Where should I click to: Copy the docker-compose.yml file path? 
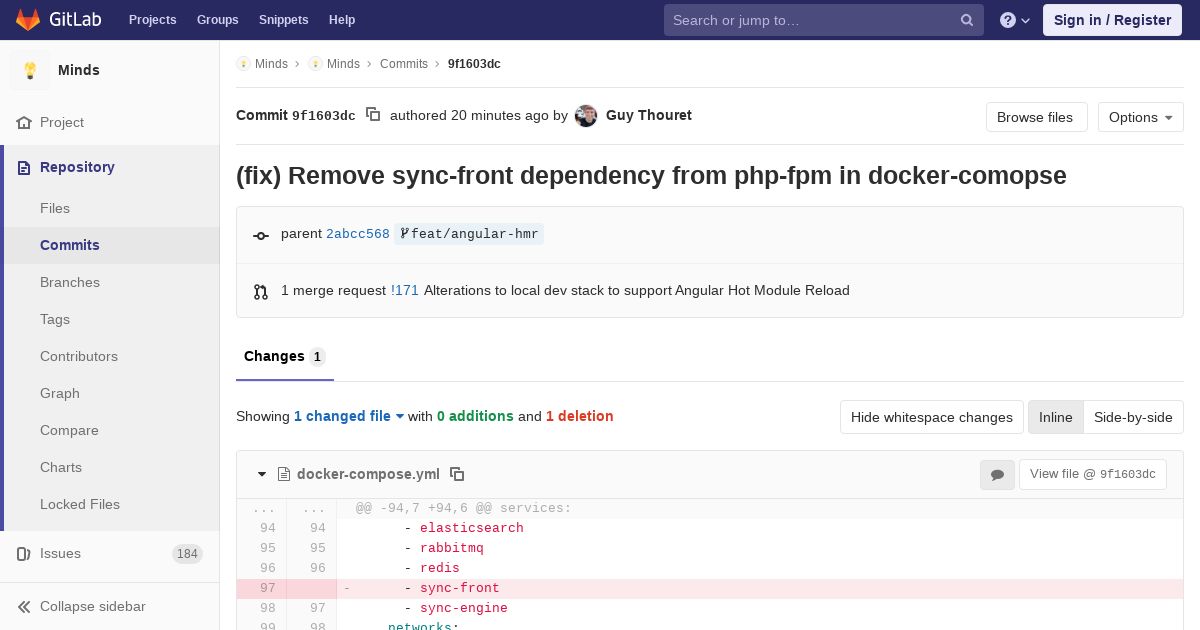coord(457,474)
